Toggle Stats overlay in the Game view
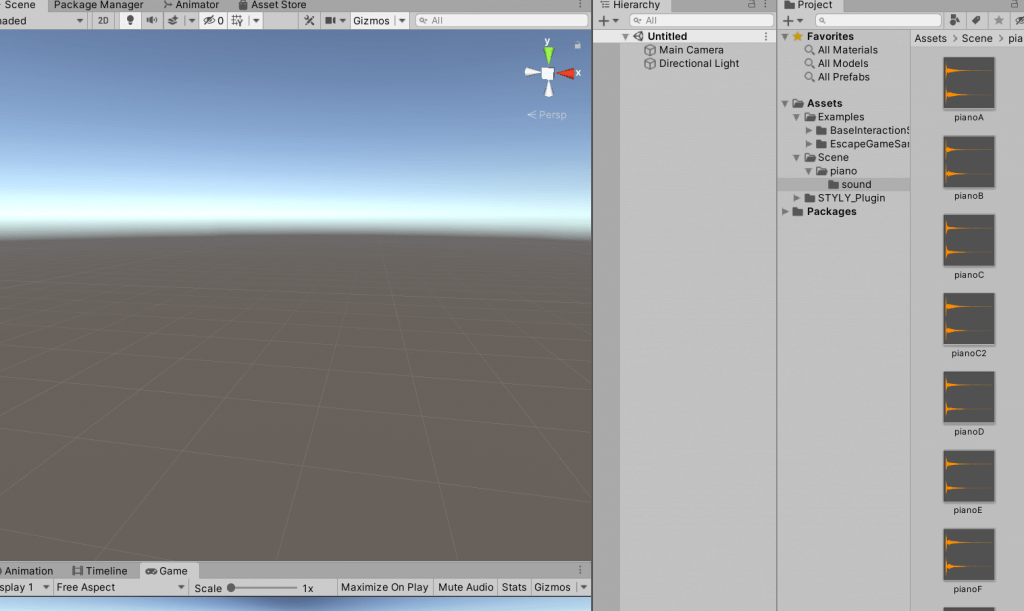Viewport: 1024px width, 611px height. click(x=513, y=587)
